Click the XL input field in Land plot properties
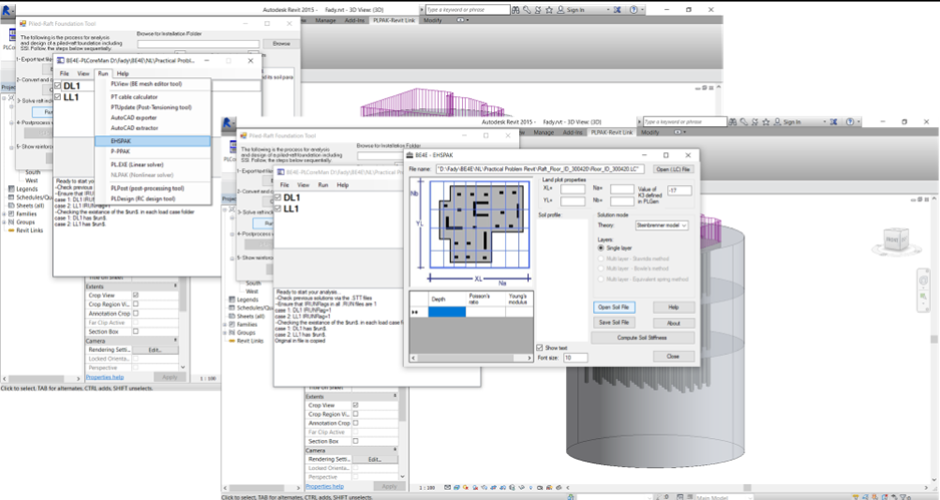This screenshot has width=940, height=500. pos(573,189)
